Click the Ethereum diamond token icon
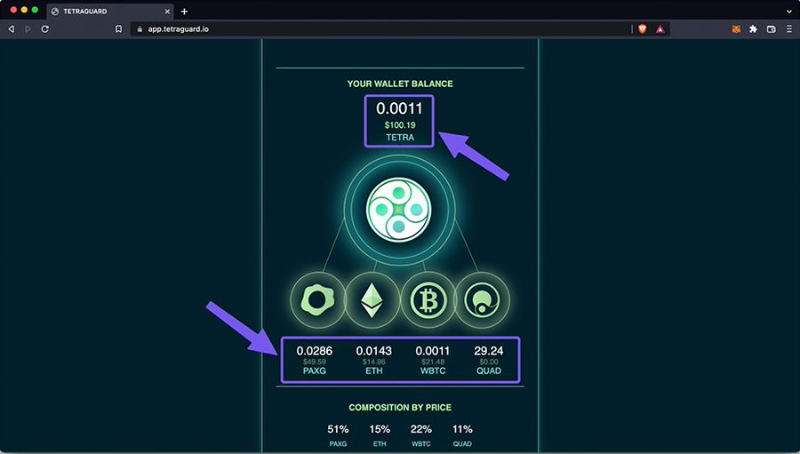The image size is (800, 454). 372,300
